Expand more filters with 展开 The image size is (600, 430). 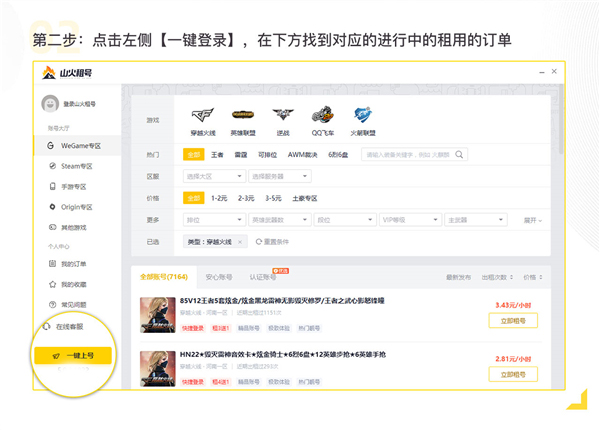[532, 220]
